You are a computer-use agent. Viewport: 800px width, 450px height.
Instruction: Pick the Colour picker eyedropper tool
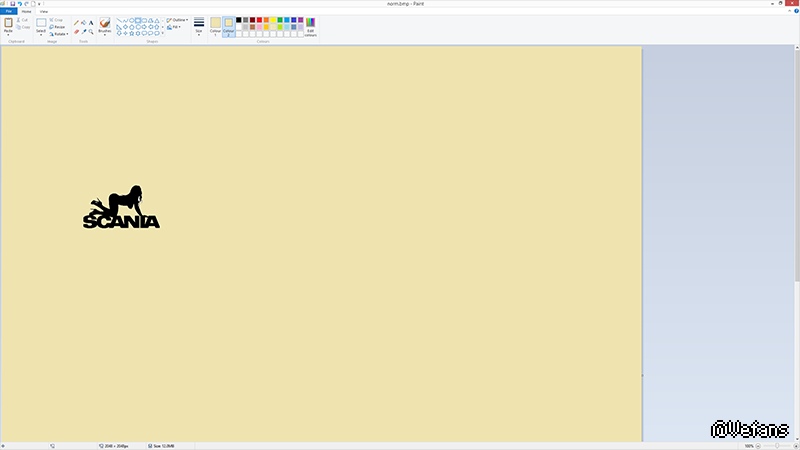click(83, 31)
